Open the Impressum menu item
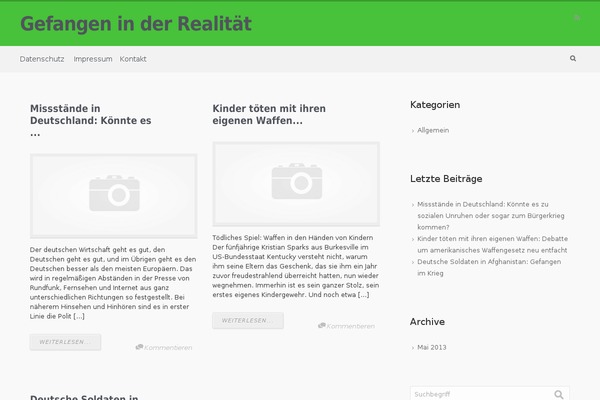This screenshot has width=600, height=400. (93, 59)
